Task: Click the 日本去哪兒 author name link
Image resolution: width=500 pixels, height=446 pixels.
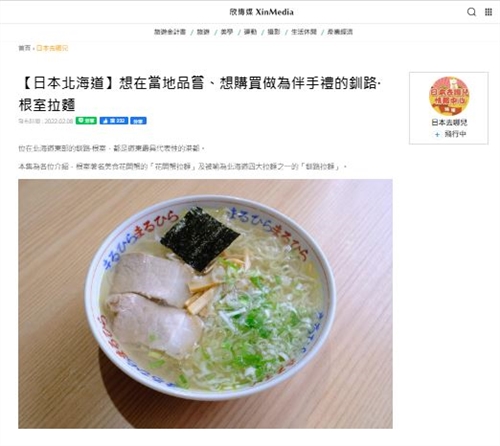Action: tap(449, 122)
